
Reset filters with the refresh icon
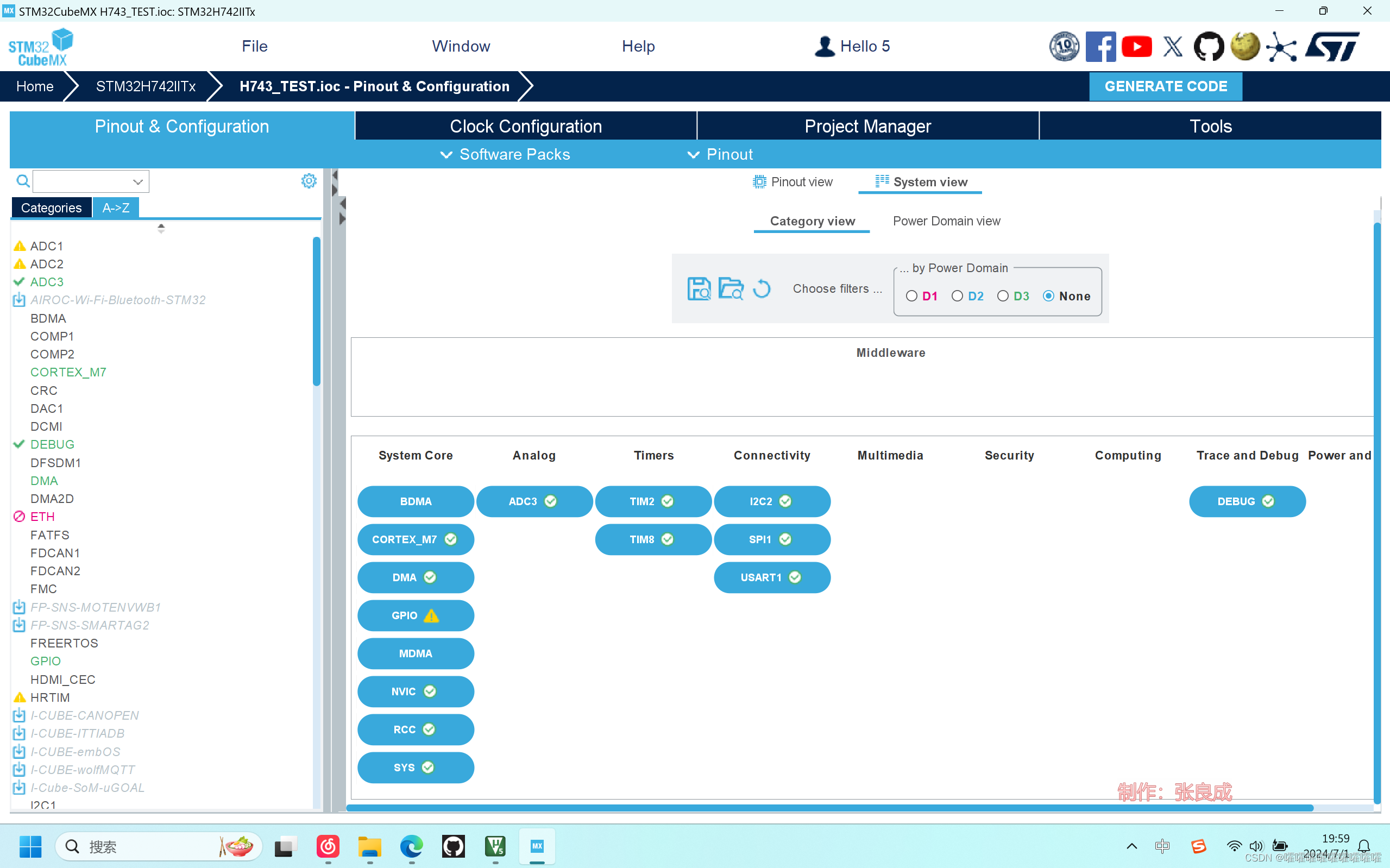[762, 288]
